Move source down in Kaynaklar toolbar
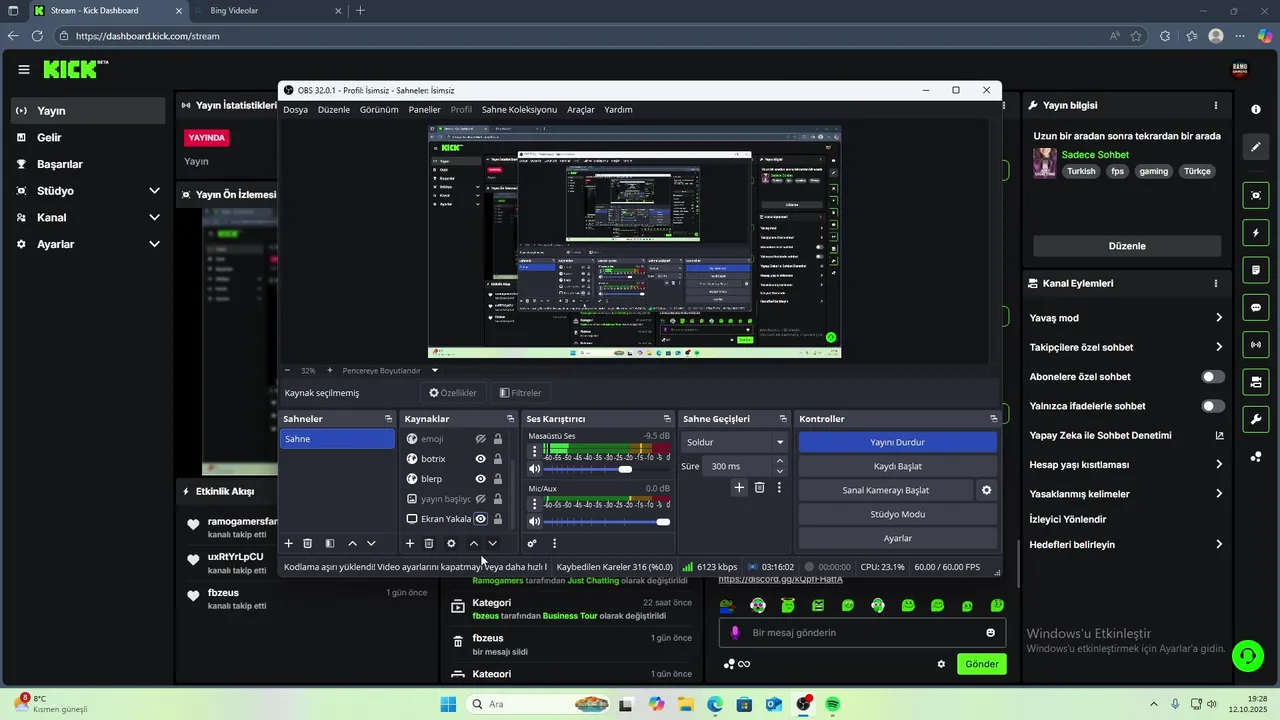1280x720 pixels. (493, 543)
